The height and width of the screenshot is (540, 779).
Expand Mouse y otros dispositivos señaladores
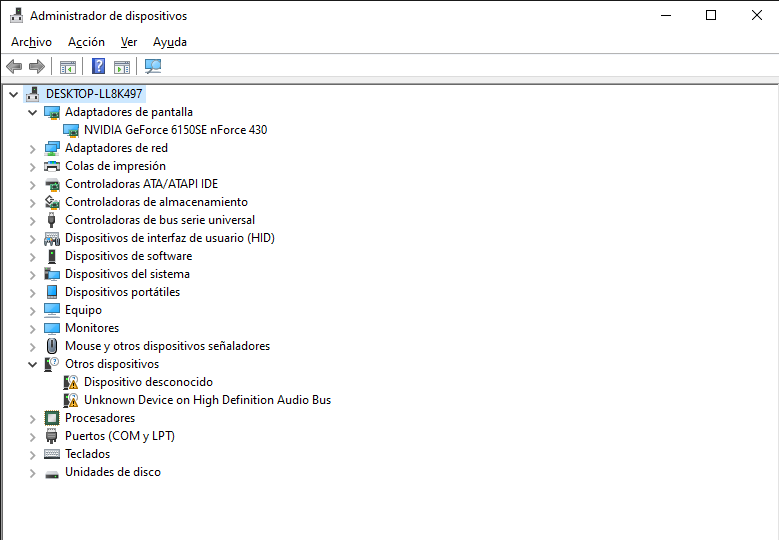click(32, 347)
